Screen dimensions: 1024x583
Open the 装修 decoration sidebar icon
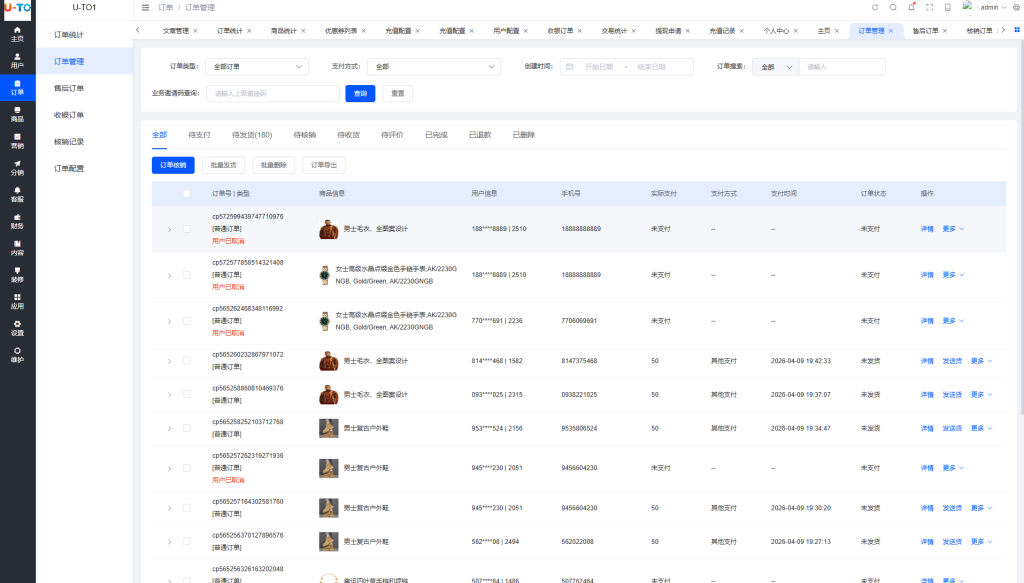coord(17,275)
